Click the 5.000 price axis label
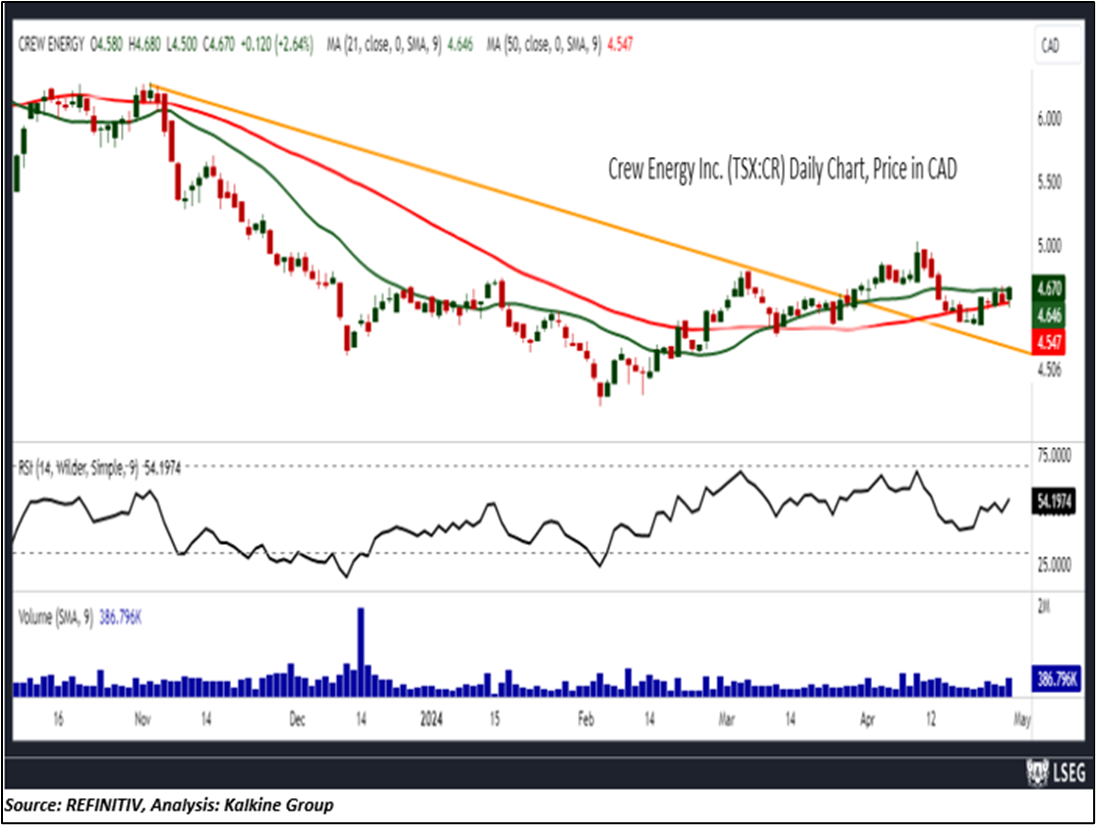 1049,245
